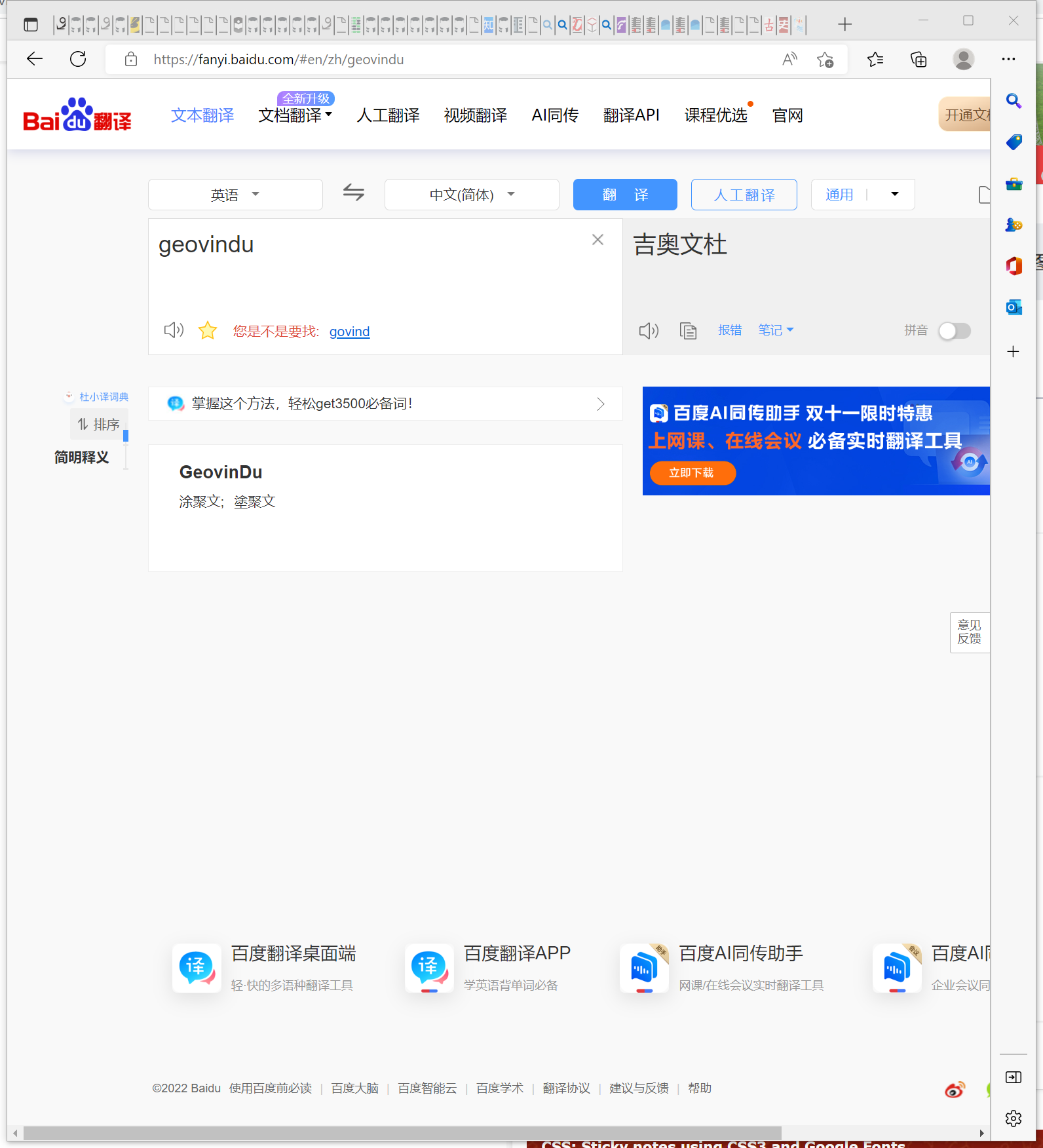Open the AI同传 nav item
The height and width of the screenshot is (1148, 1043).
point(555,115)
